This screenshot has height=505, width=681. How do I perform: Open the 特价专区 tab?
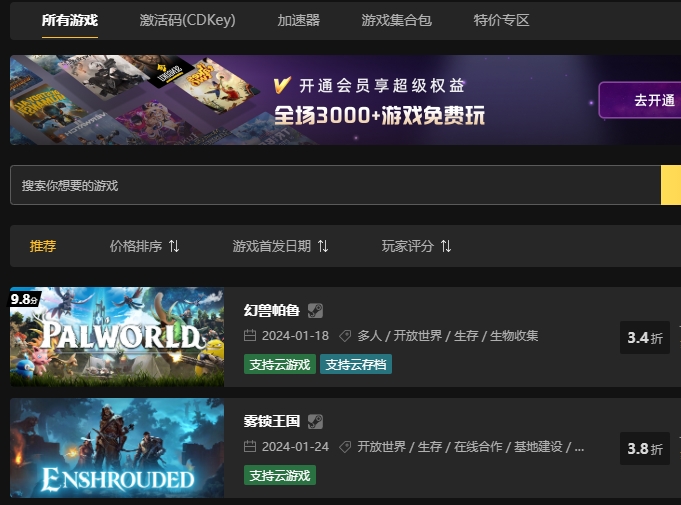(501, 20)
